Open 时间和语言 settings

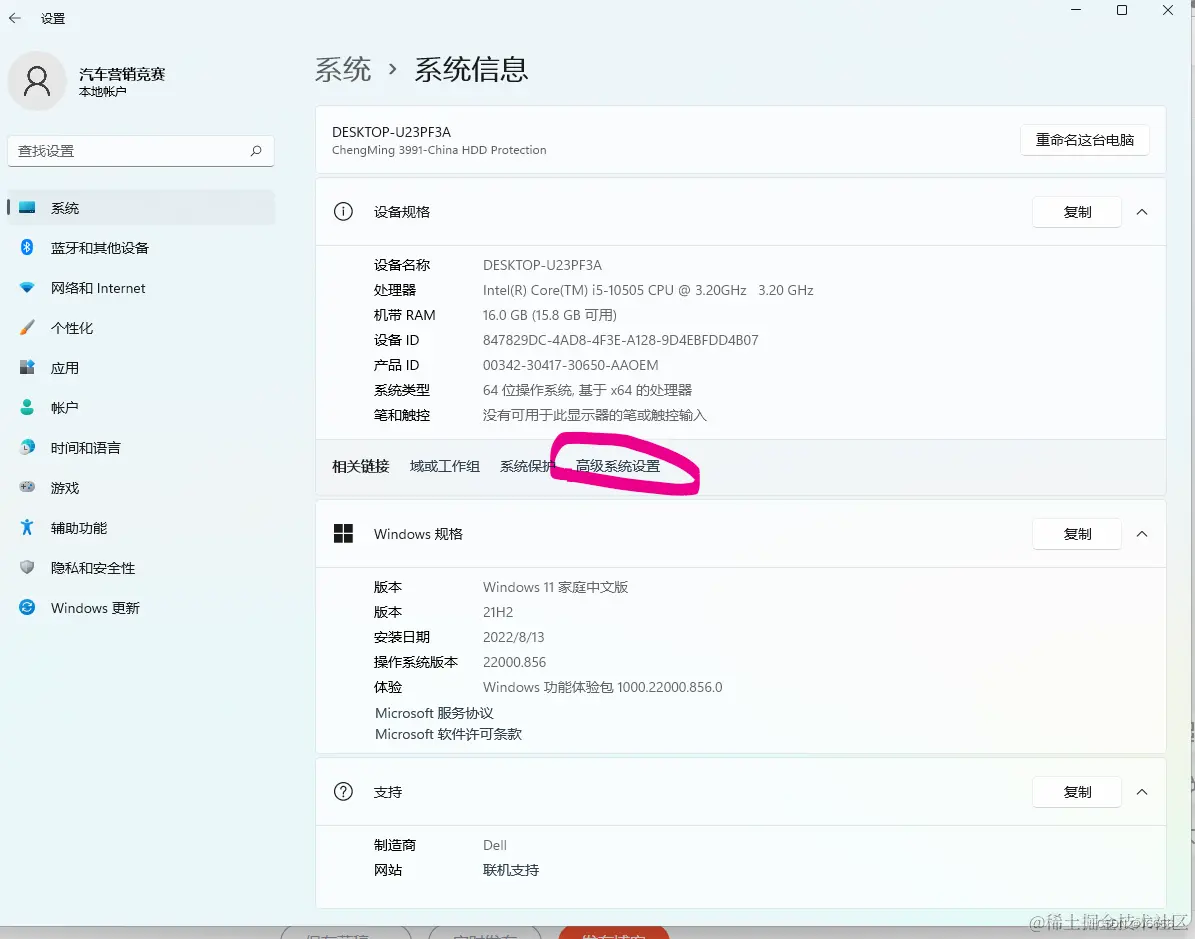click(x=141, y=448)
